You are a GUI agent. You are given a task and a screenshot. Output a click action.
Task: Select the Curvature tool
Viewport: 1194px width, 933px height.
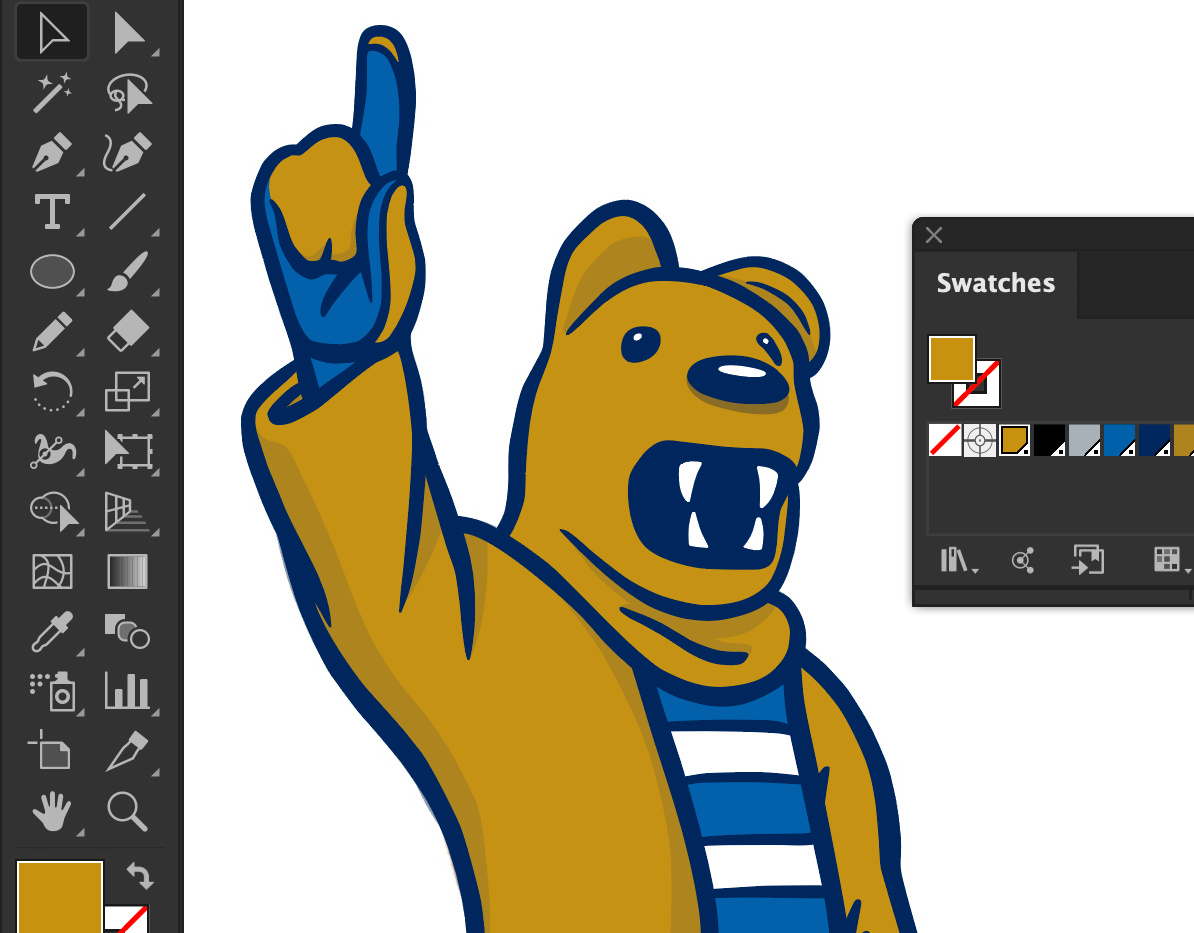[128, 152]
